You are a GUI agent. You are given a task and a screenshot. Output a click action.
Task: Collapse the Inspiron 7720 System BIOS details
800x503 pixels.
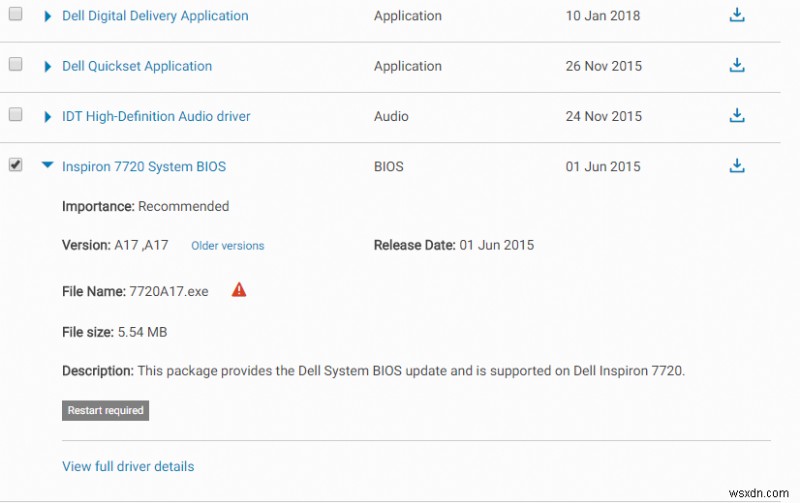click(47, 166)
